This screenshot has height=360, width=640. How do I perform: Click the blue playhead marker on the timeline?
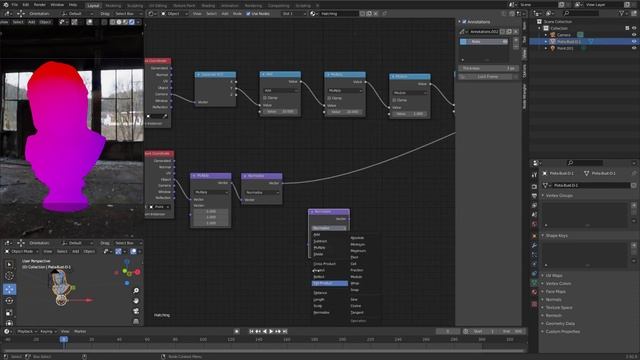pos(64,339)
